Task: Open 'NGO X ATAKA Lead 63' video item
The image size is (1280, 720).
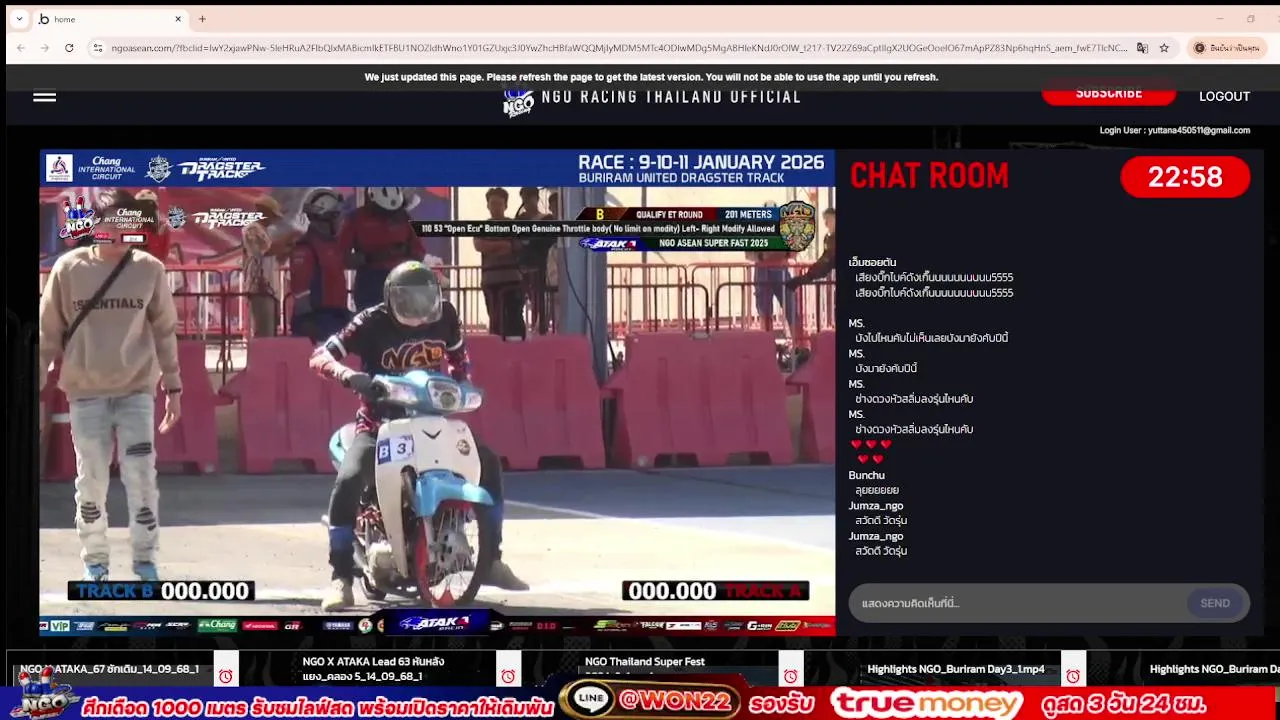Action: coord(373,669)
